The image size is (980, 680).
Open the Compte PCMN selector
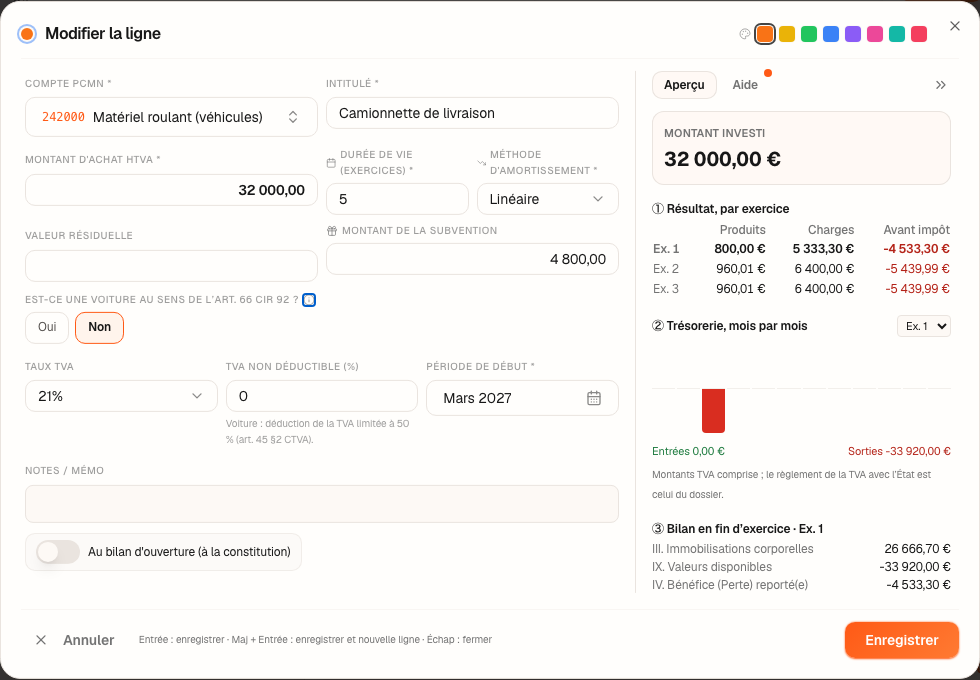171,117
